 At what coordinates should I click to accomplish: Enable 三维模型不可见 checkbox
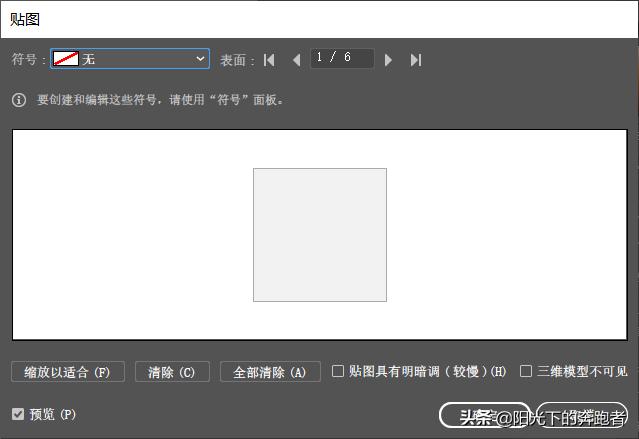526,371
